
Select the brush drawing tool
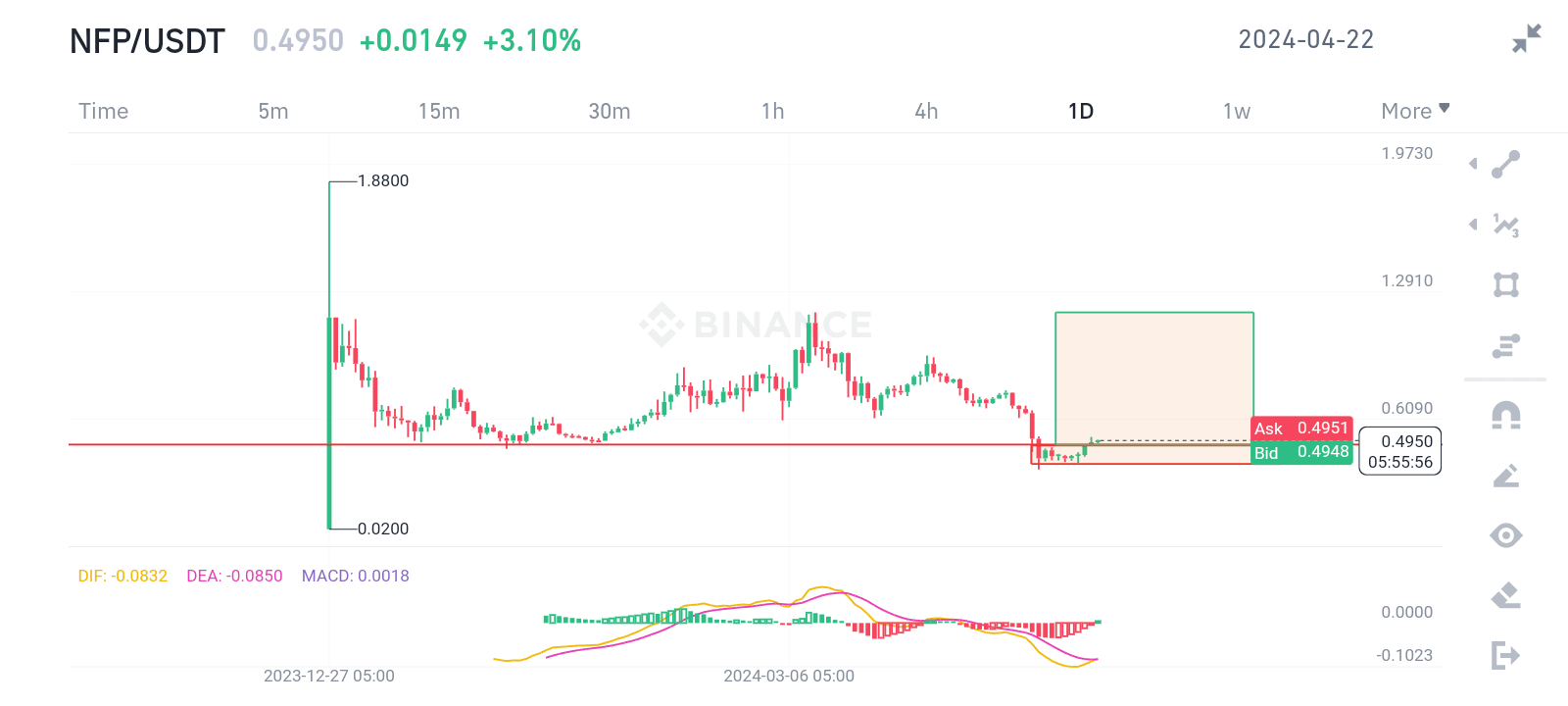pos(1506,478)
